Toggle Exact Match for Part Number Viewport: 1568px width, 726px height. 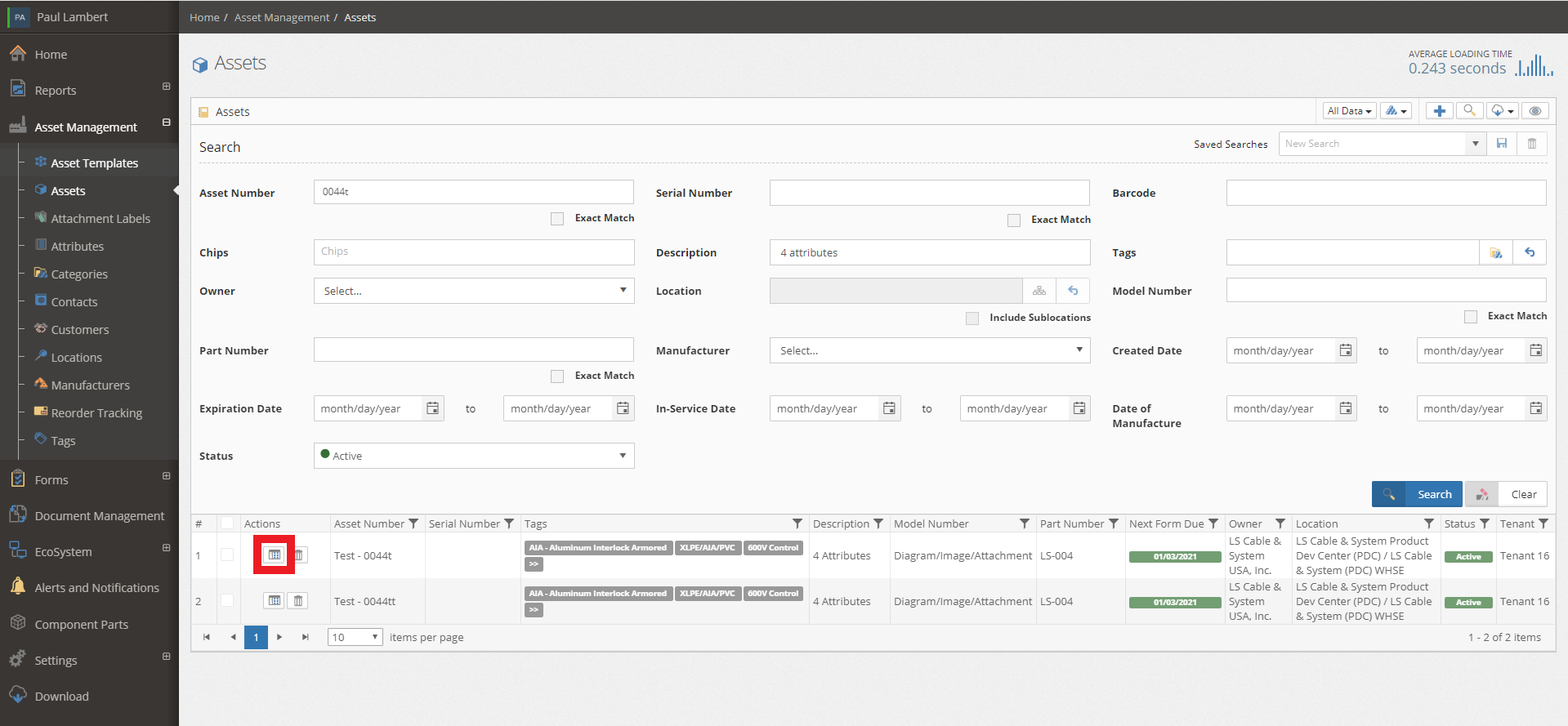point(557,376)
